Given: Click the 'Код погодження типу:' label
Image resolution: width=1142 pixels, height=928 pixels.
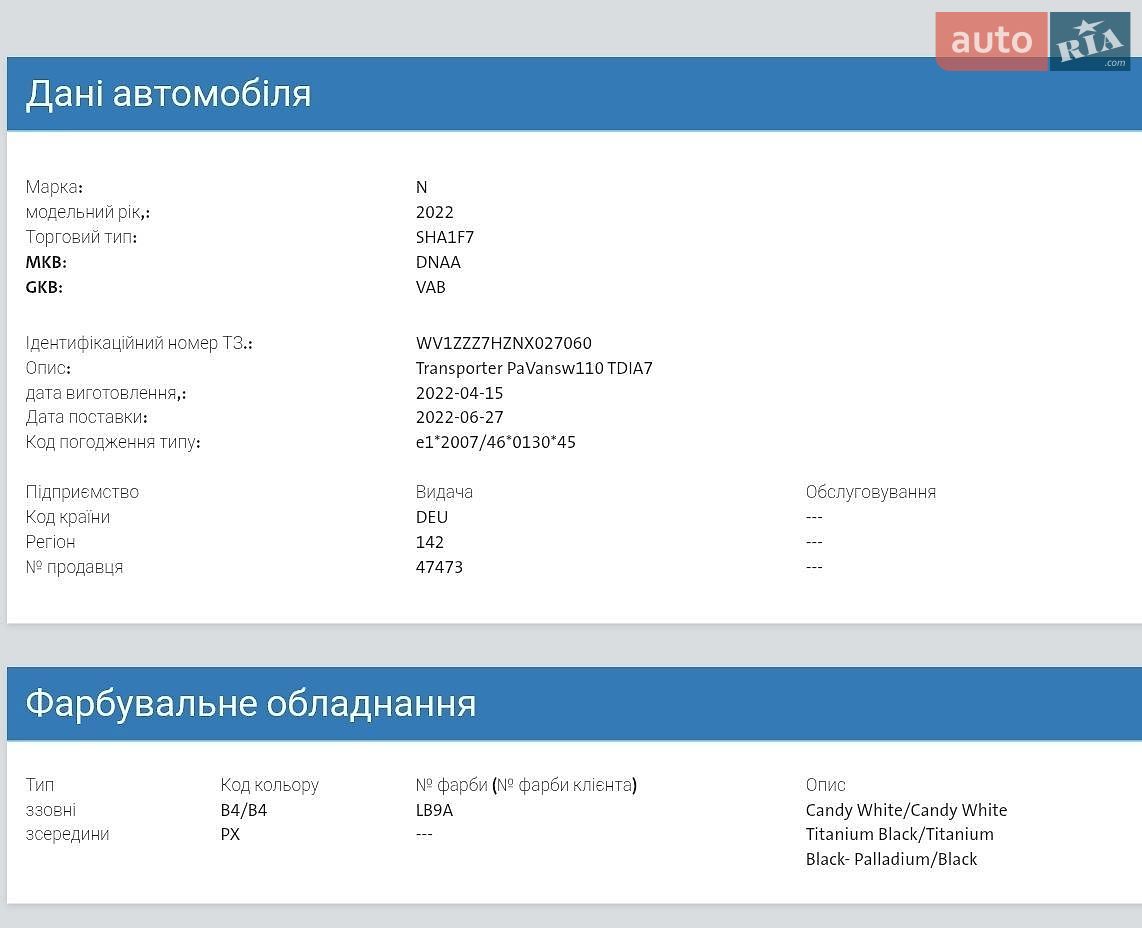Looking at the screenshot, I should pos(113,442).
